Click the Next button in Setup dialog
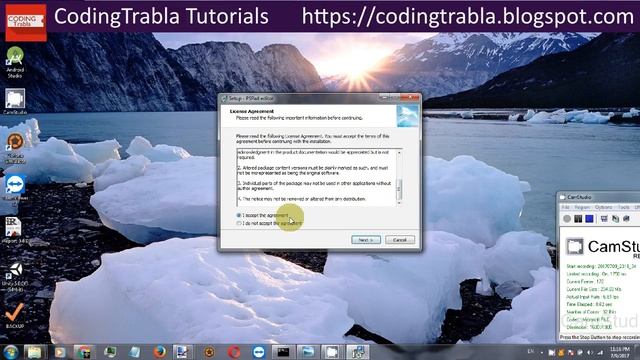Image resolution: width=640 pixels, height=360 pixels. [366, 240]
